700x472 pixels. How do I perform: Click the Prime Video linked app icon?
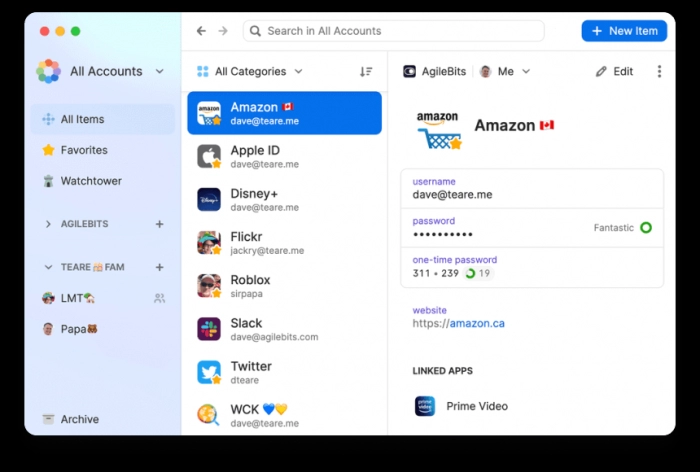tap(425, 406)
